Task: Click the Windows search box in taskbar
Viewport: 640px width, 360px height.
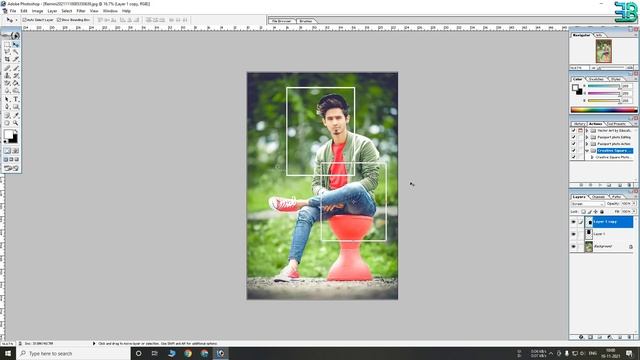Action: point(73,353)
